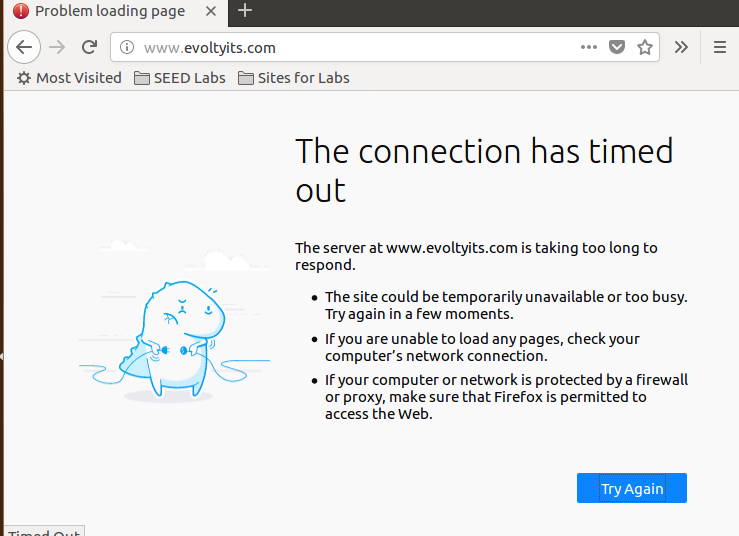Reload the page with the refresh icon
739x536 pixels.
[x=89, y=47]
